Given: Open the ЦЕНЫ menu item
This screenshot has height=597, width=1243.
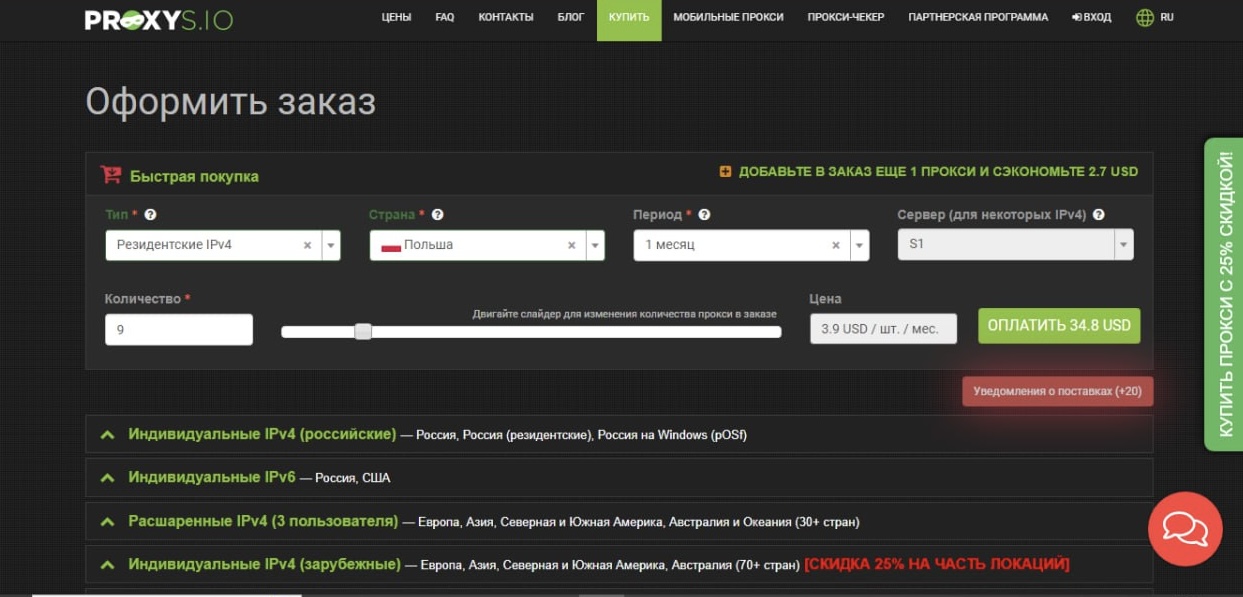Looking at the screenshot, I should [396, 17].
